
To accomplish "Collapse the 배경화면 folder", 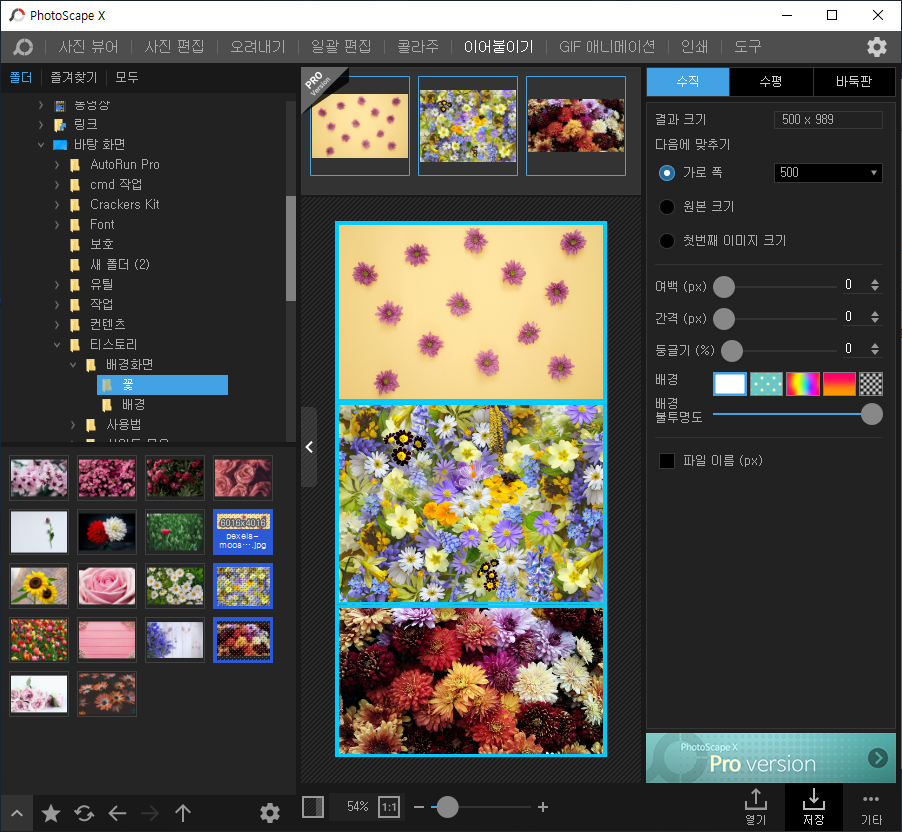I will click(x=72, y=364).
